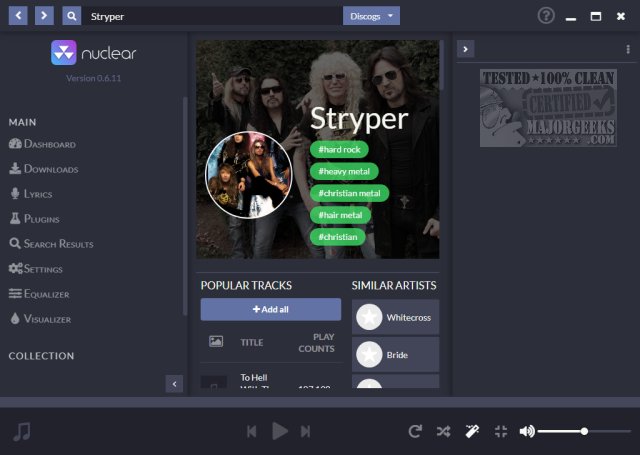This screenshot has width=640, height=455.
Task: Click the circular Stryper artist thumbnail
Action: click(x=249, y=175)
